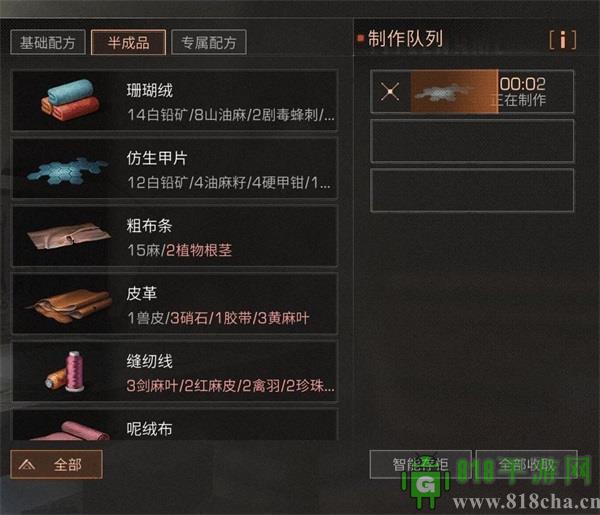
Task: Click the 全部收取 collect all button
Action: coord(526,464)
